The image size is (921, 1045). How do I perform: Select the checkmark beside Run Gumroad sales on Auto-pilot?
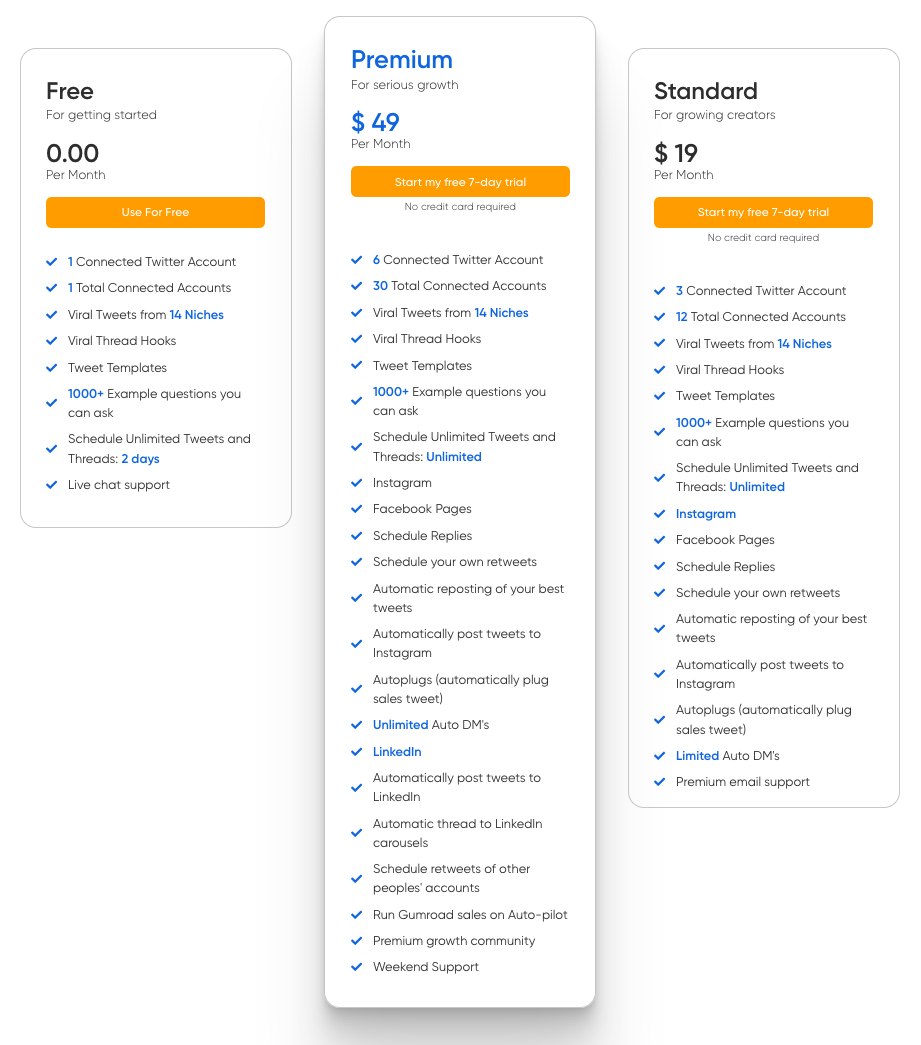356,915
